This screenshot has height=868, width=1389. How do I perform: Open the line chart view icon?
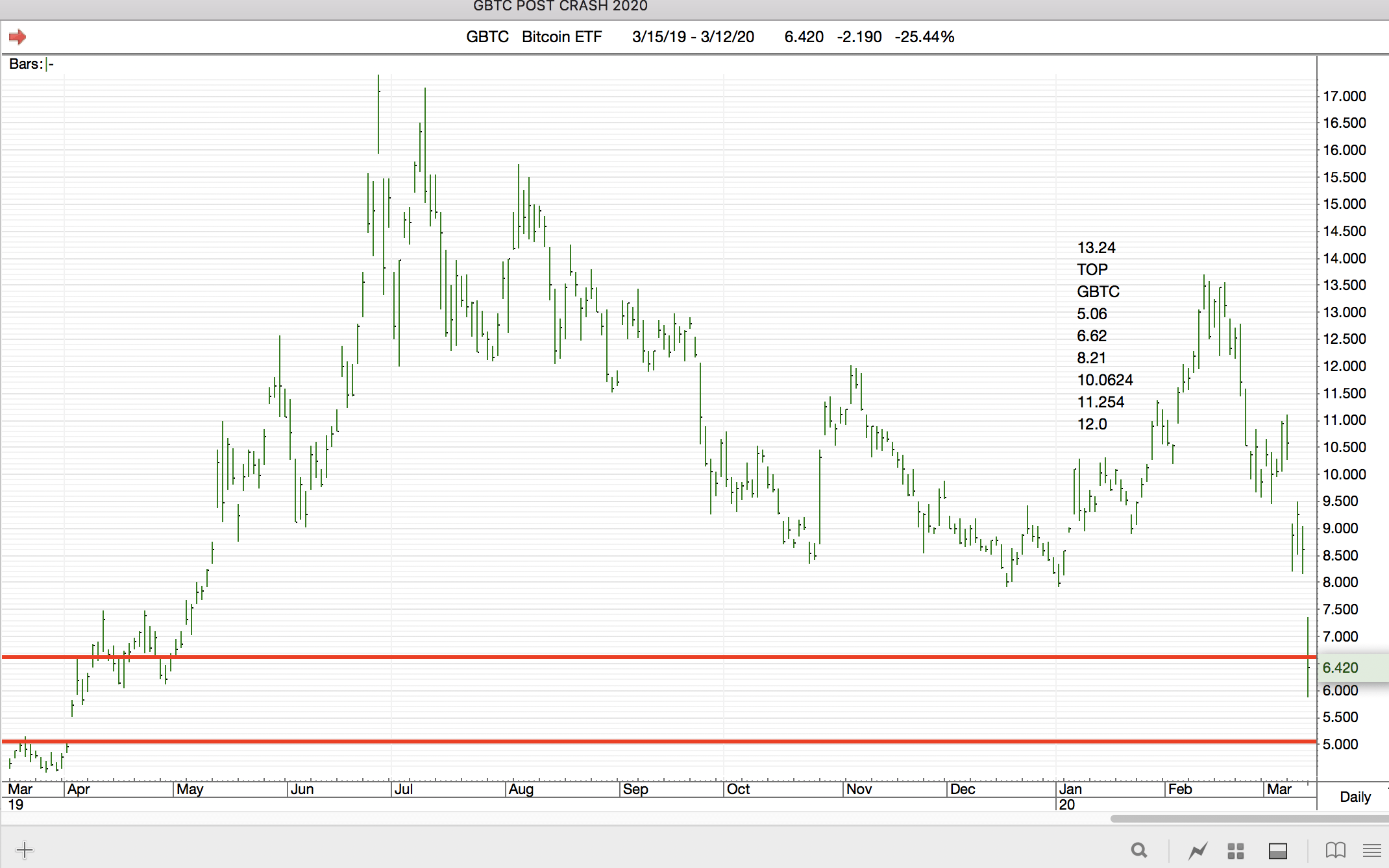tap(1198, 850)
